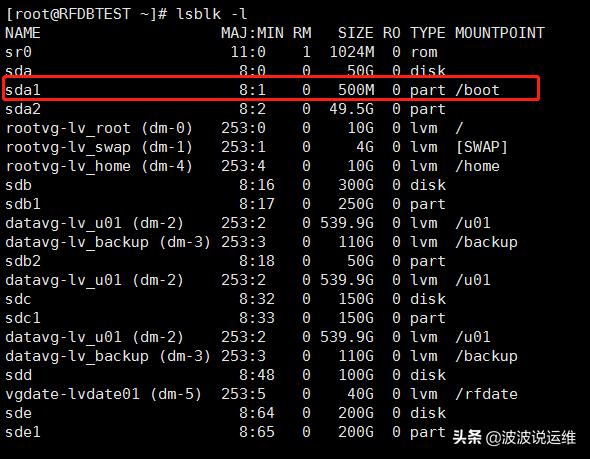Click the 'rom' type entry
Viewport: 590px width, 459px height.
[x=424, y=52]
